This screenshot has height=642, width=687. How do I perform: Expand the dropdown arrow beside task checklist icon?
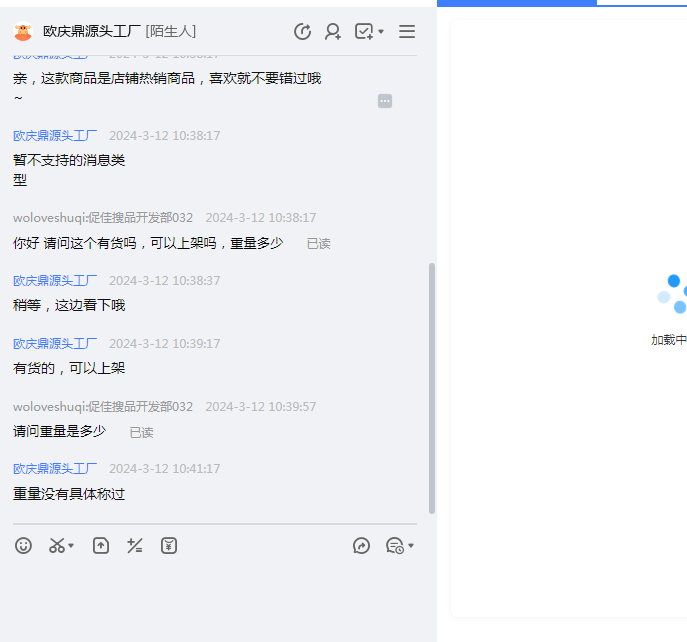coord(381,32)
